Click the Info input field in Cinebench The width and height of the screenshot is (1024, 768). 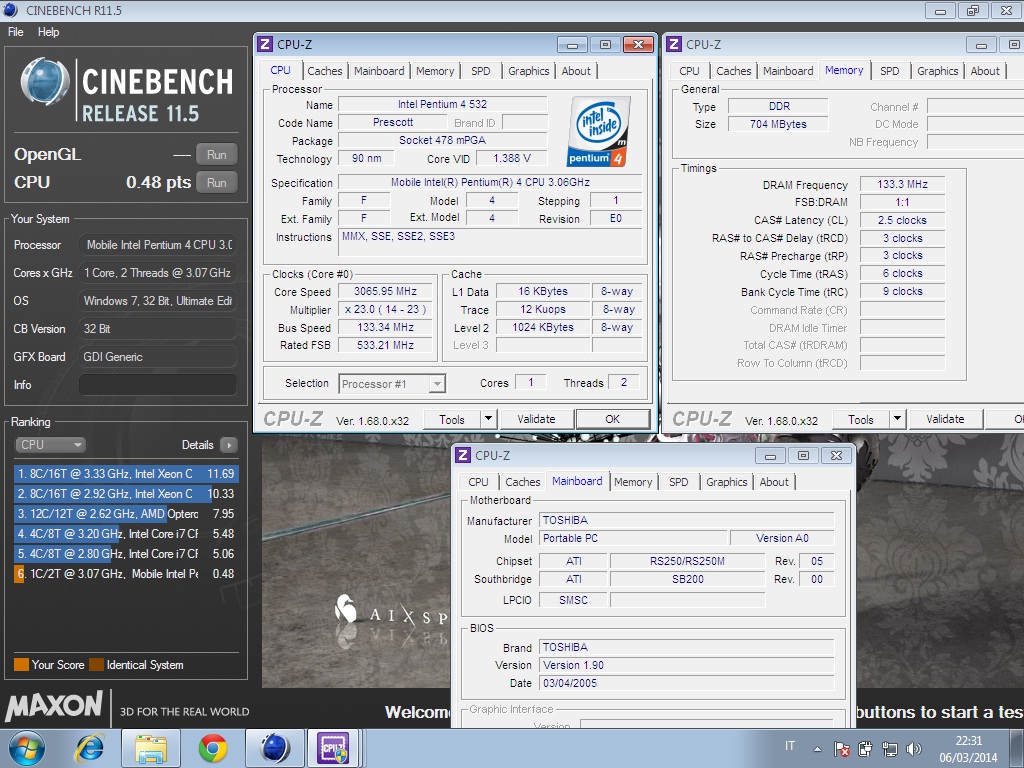[157, 385]
